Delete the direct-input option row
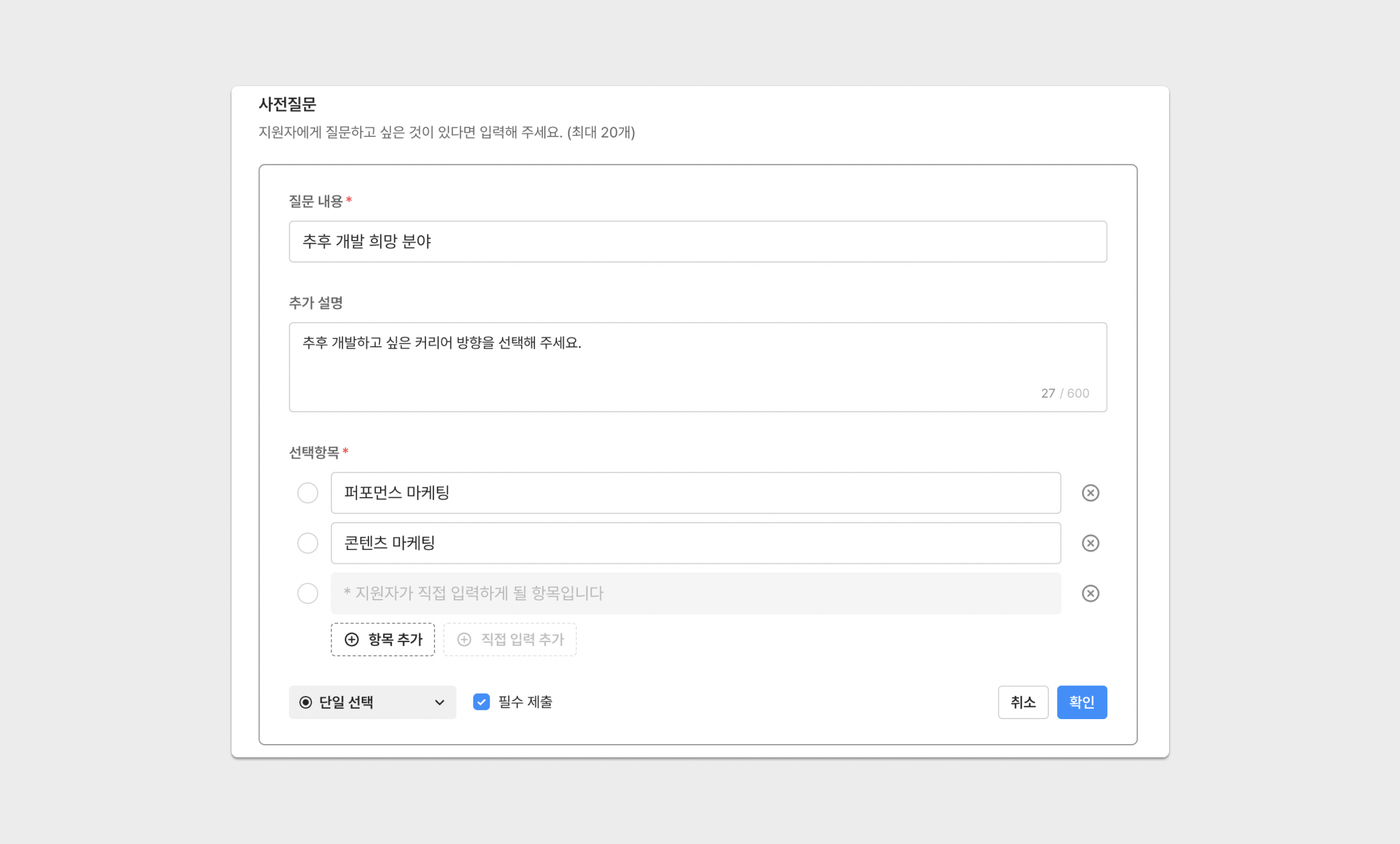 [1090, 593]
